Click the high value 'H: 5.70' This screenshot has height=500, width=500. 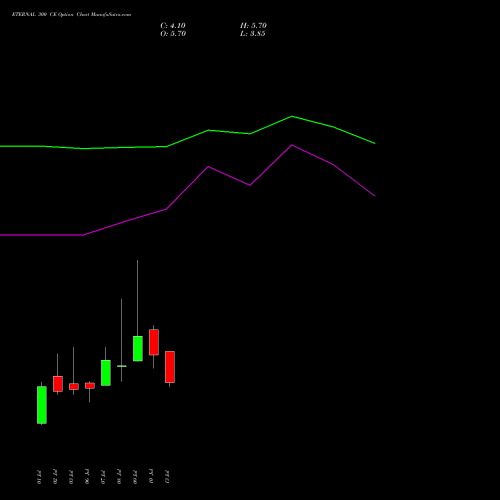click(x=253, y=26)
